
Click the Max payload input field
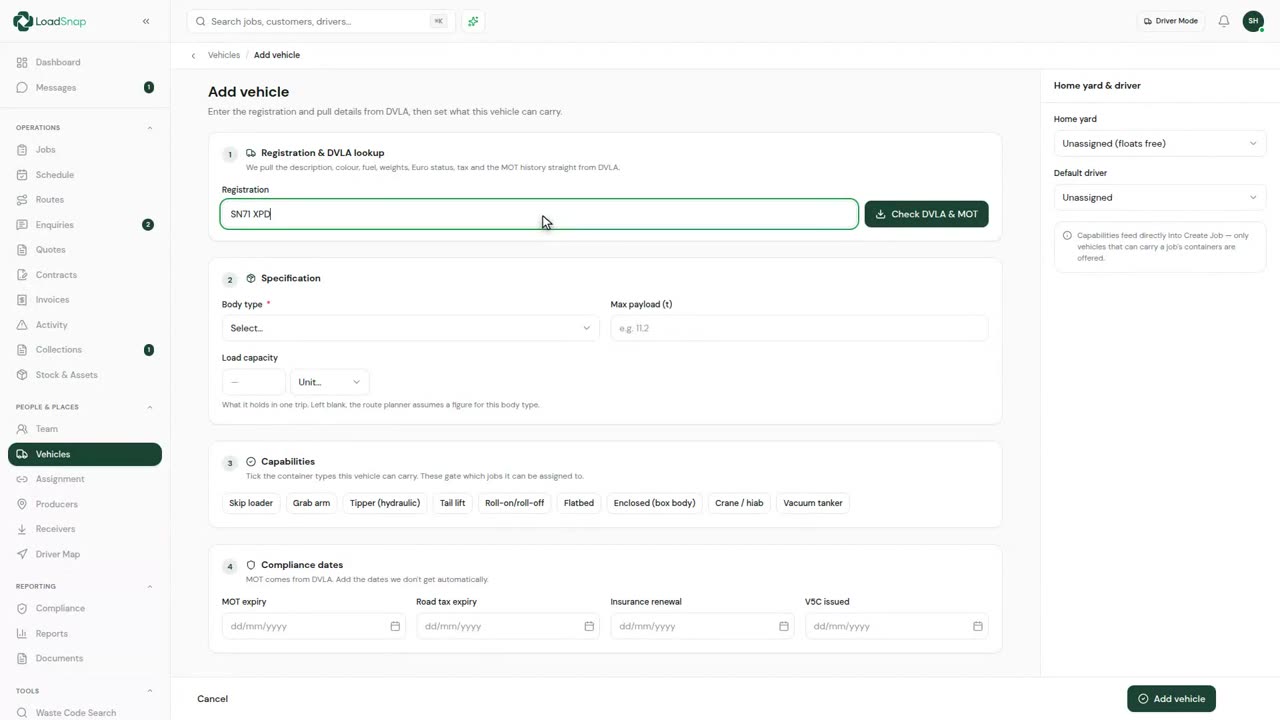click(x=799, y=328)
